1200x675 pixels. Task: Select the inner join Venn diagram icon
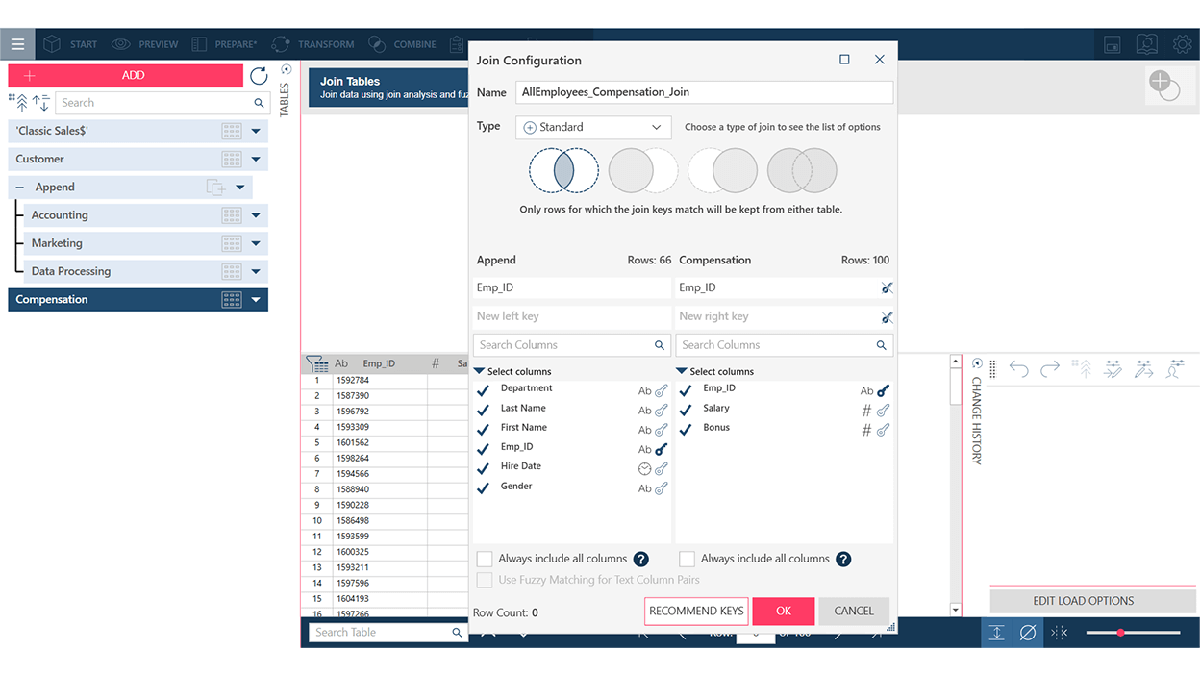563,170
